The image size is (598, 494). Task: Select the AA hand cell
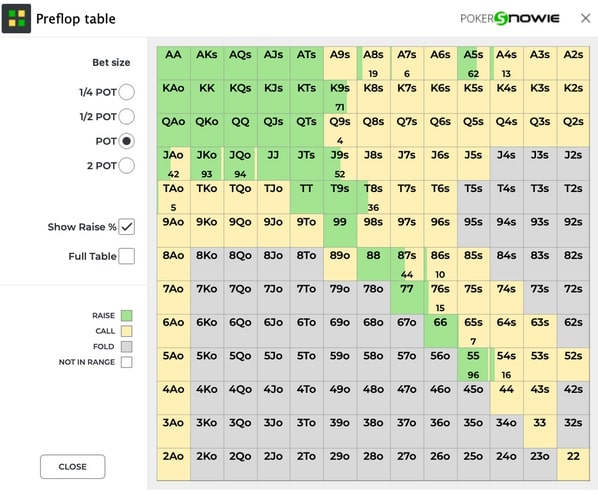click(x=174, y=63)
